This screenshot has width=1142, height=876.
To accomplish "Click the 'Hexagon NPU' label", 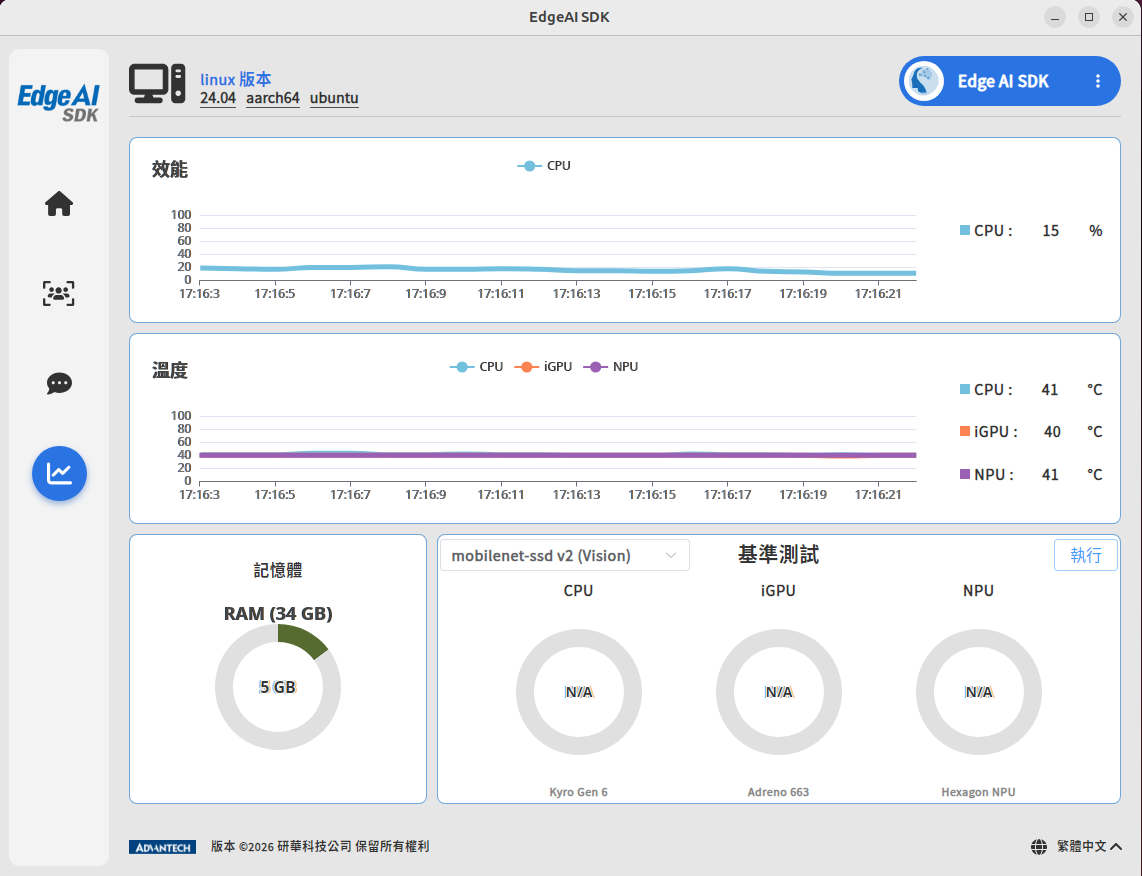I will click(978, 792).
